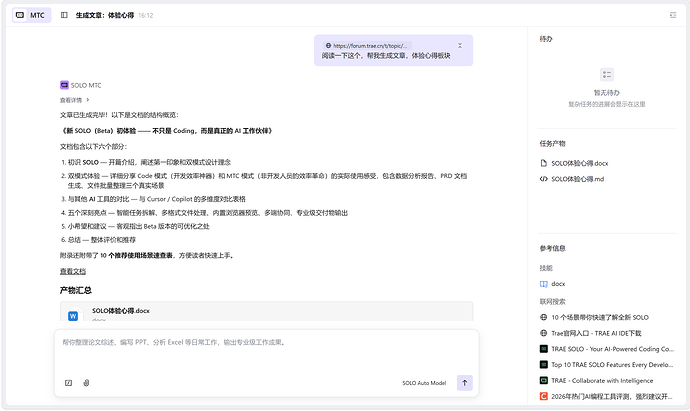Viewport: 690px width, 411px height.
Task: Click list item '小希望和建议'
Action: (139, 227)
